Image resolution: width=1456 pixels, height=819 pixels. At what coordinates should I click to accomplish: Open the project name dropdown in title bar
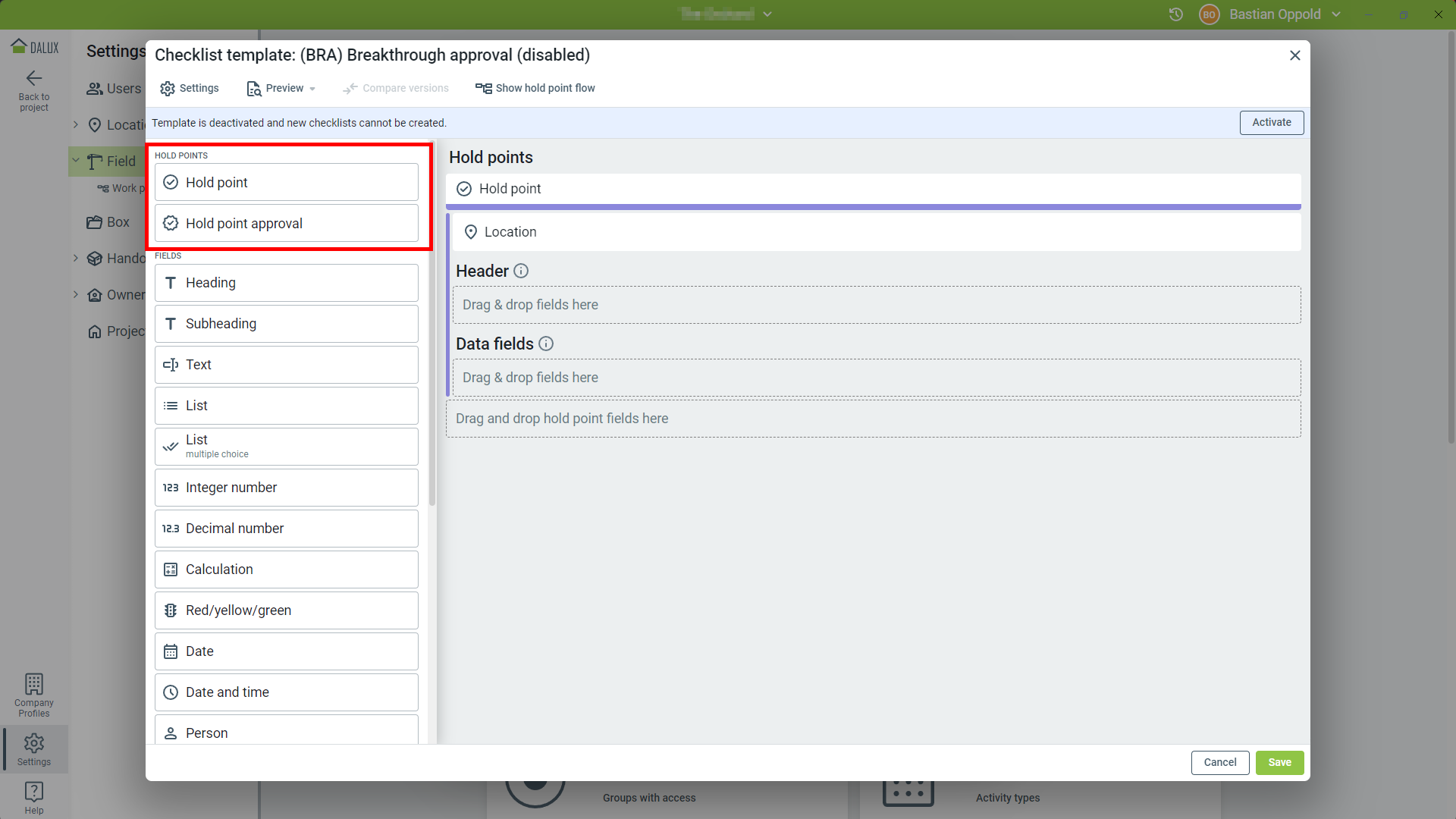coord(767,14)
